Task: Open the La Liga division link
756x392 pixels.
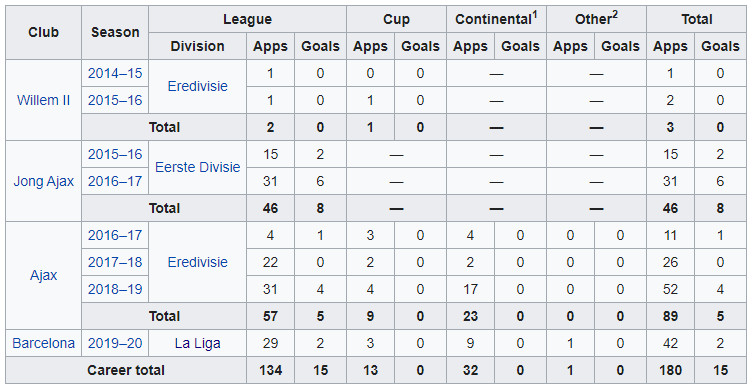Action: [197, 343]
